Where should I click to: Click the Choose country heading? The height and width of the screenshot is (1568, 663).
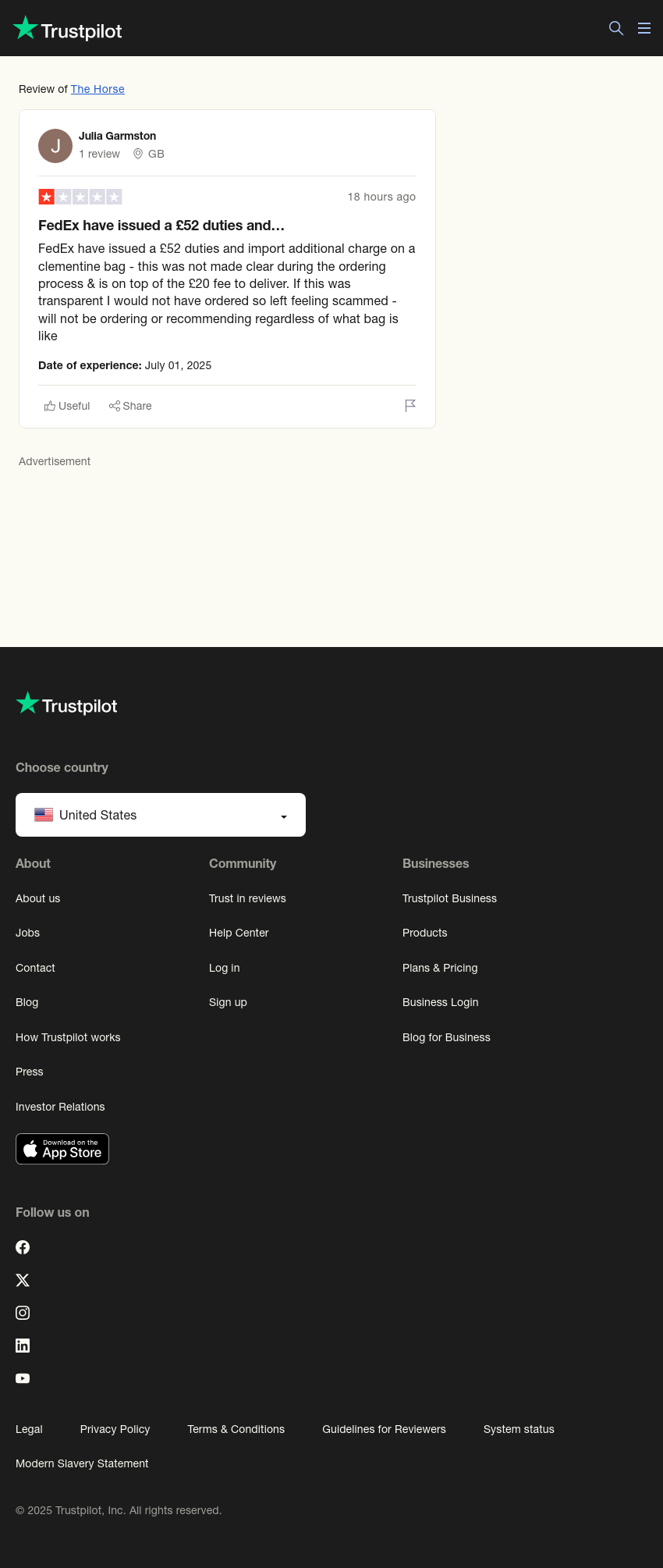click(x=62, y=767)
